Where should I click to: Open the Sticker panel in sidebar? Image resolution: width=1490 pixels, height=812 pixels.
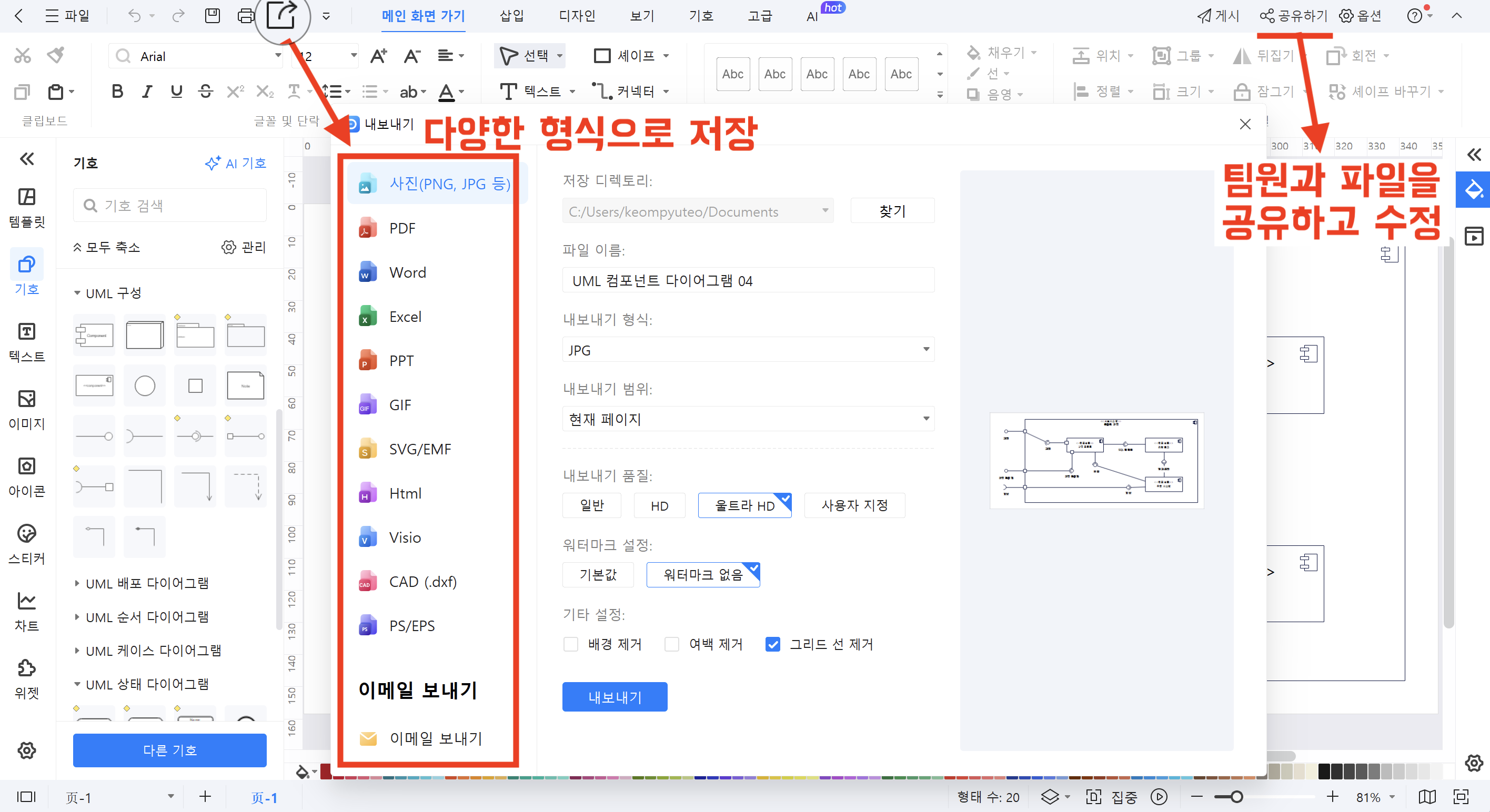27,544
